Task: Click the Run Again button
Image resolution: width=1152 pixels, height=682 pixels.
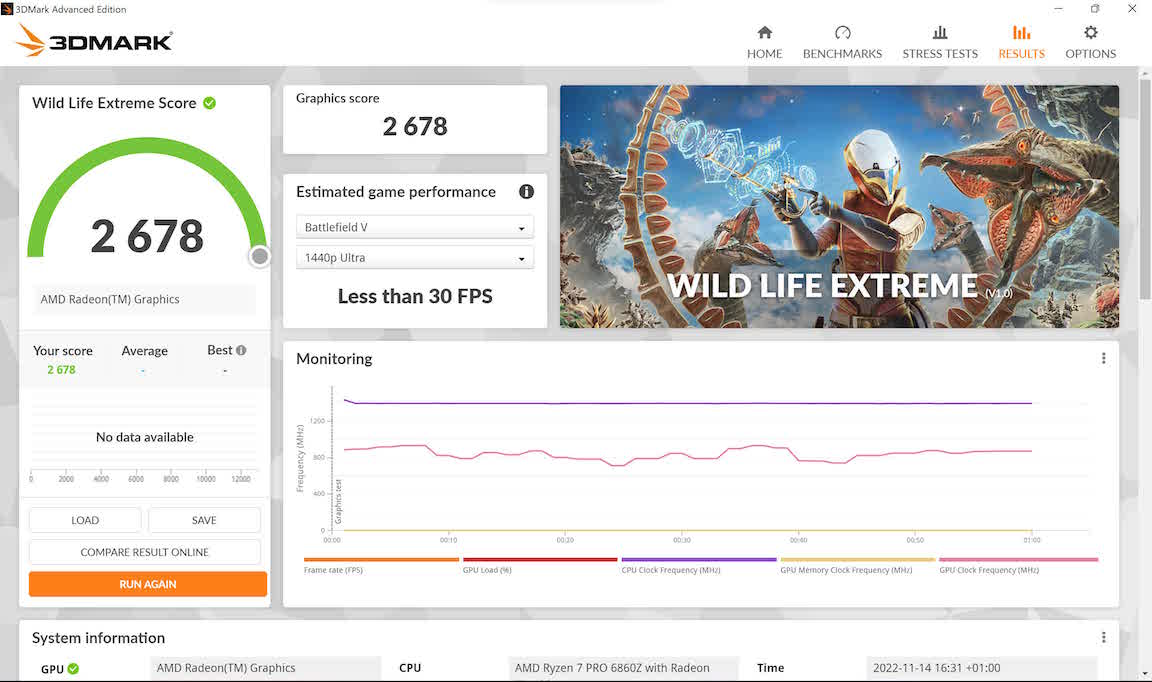Action: coord(148,584)
